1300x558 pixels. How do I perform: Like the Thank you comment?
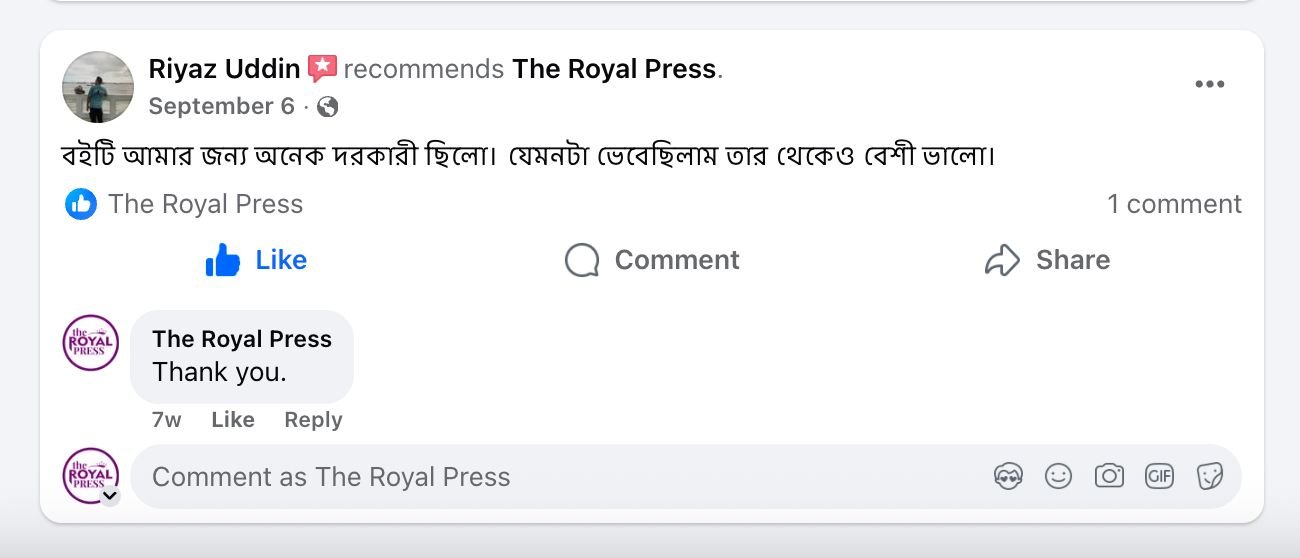[x=232, y=420]
